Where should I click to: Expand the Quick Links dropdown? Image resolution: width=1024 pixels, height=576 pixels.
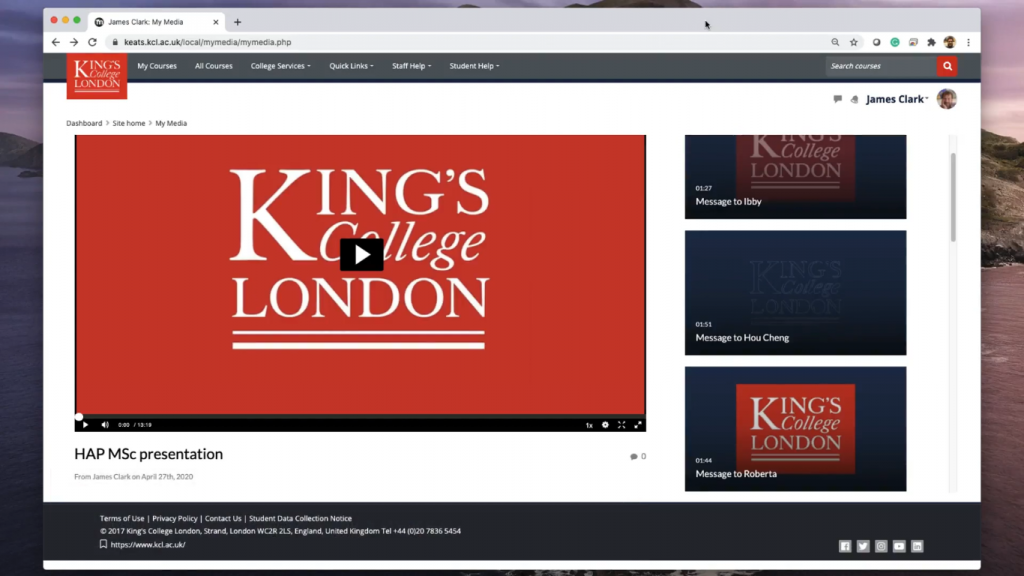point(351,66)
